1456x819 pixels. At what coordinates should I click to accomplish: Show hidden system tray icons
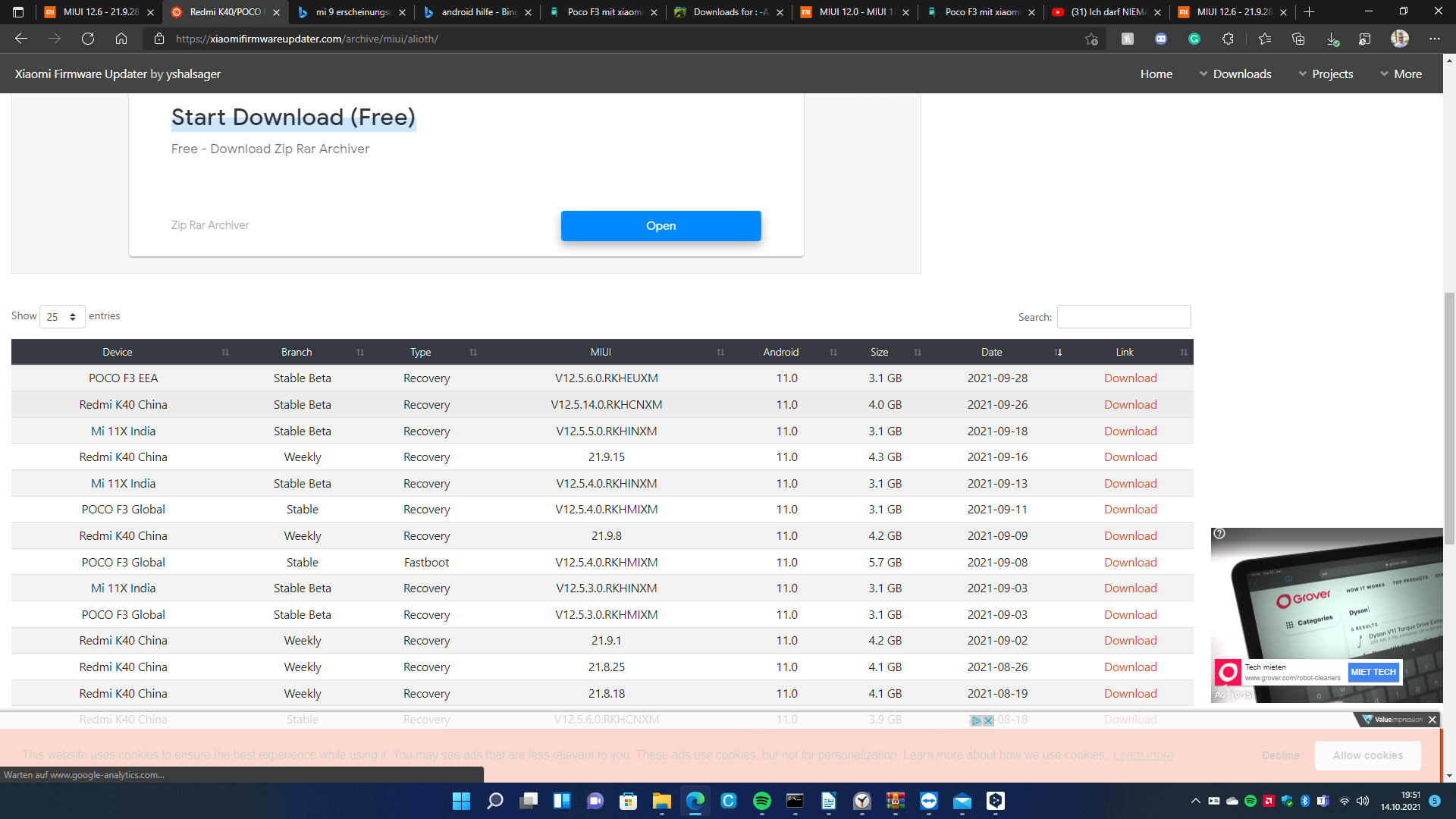(x=1195, y=801)
